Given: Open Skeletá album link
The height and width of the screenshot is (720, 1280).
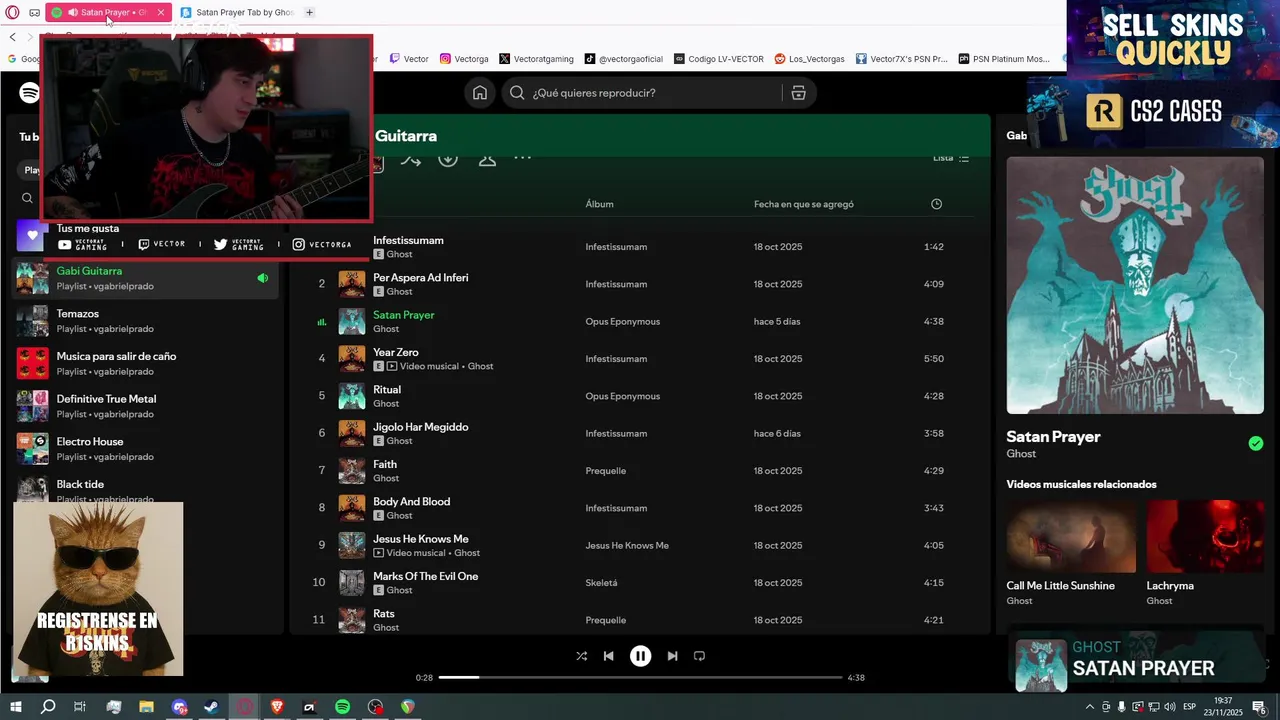Looking at the screenshot, I should [601, 583].
